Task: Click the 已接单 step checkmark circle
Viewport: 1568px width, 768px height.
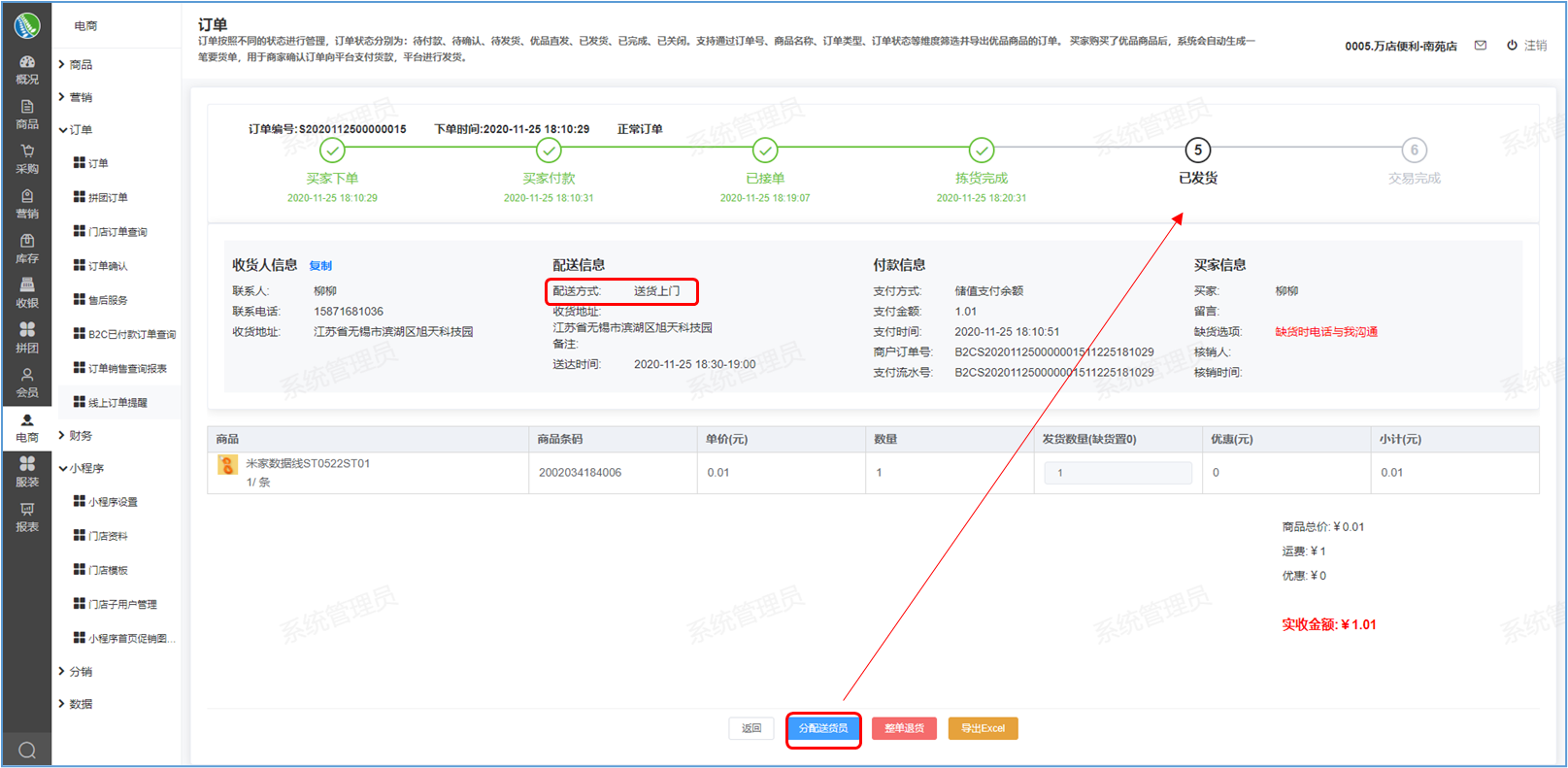Action: pos(765,150)
